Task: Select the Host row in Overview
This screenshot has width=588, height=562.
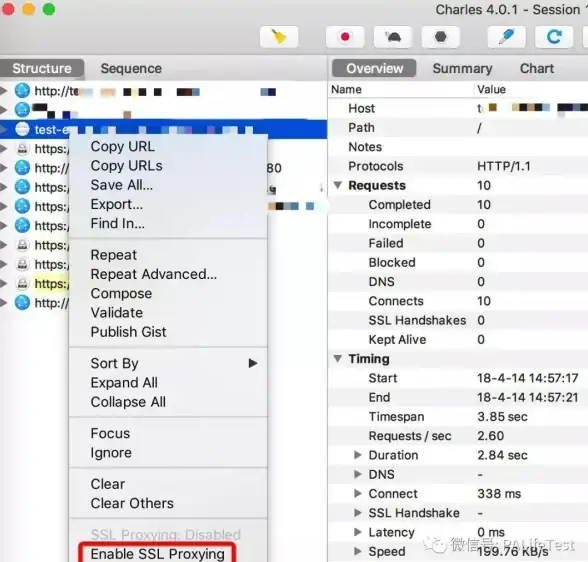Action: [458, 108]
